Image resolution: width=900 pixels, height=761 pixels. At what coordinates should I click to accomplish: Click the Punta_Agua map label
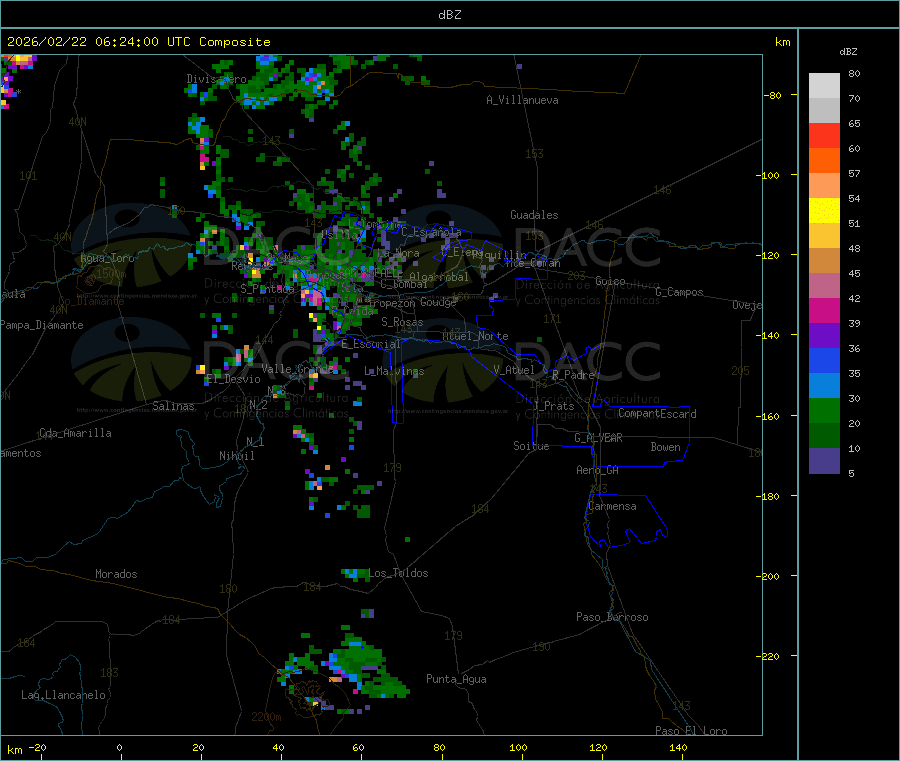pyautogui.click(x=456, y=679)
